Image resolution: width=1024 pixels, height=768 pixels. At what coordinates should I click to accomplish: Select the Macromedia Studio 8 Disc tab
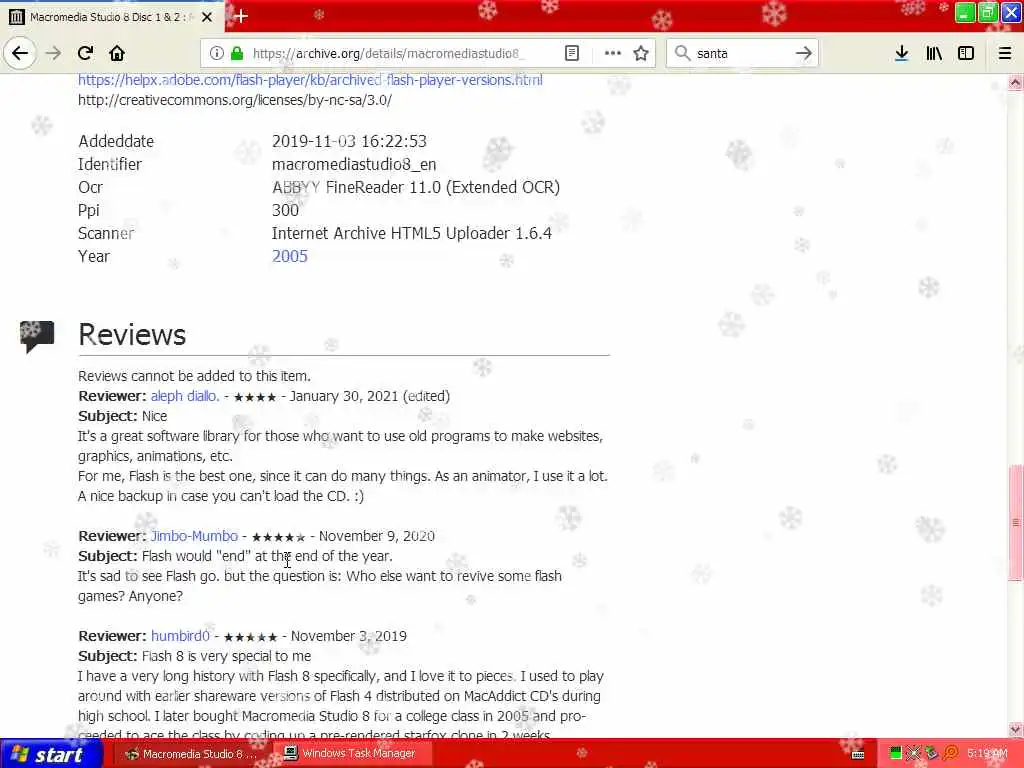(112, 17)
